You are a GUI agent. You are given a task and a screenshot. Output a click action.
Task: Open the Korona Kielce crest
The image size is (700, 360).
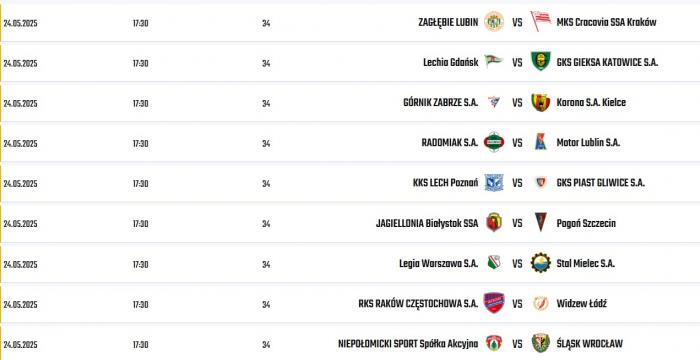click(541, 102)
